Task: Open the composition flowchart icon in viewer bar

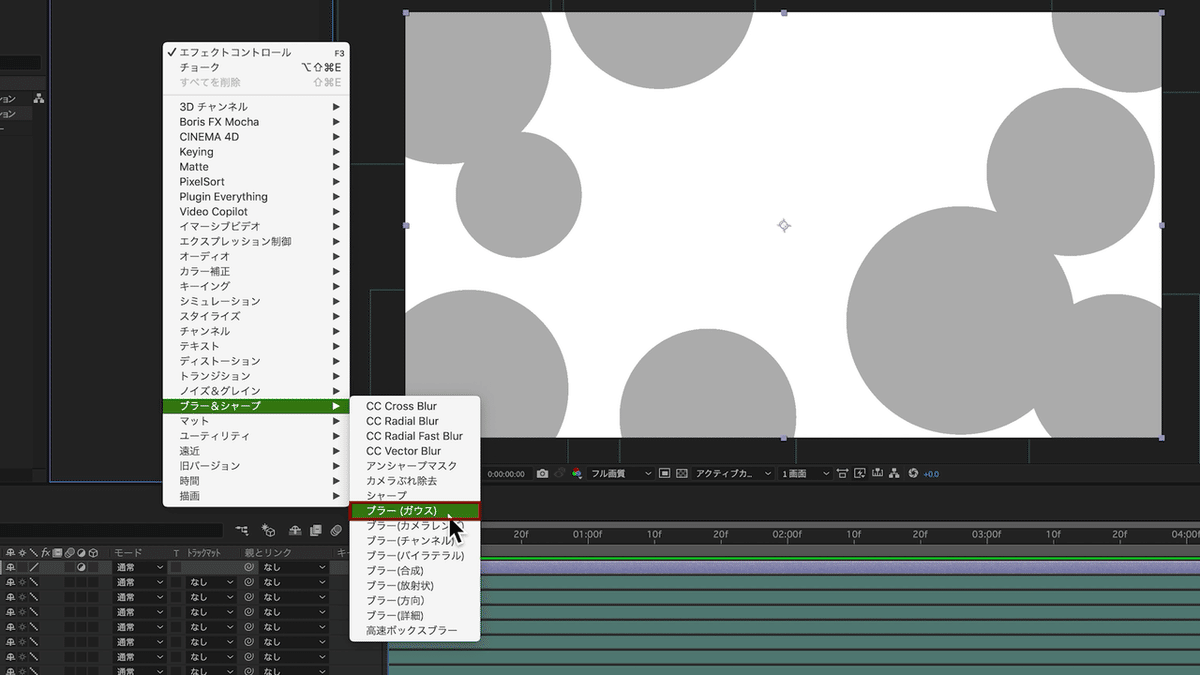Action: 893,473
